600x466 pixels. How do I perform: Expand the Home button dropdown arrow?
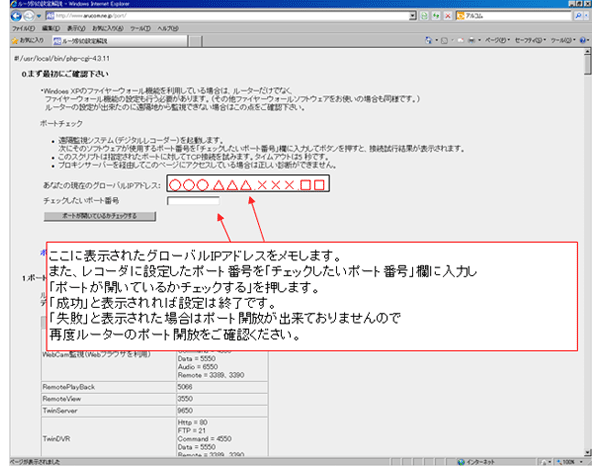436,41
